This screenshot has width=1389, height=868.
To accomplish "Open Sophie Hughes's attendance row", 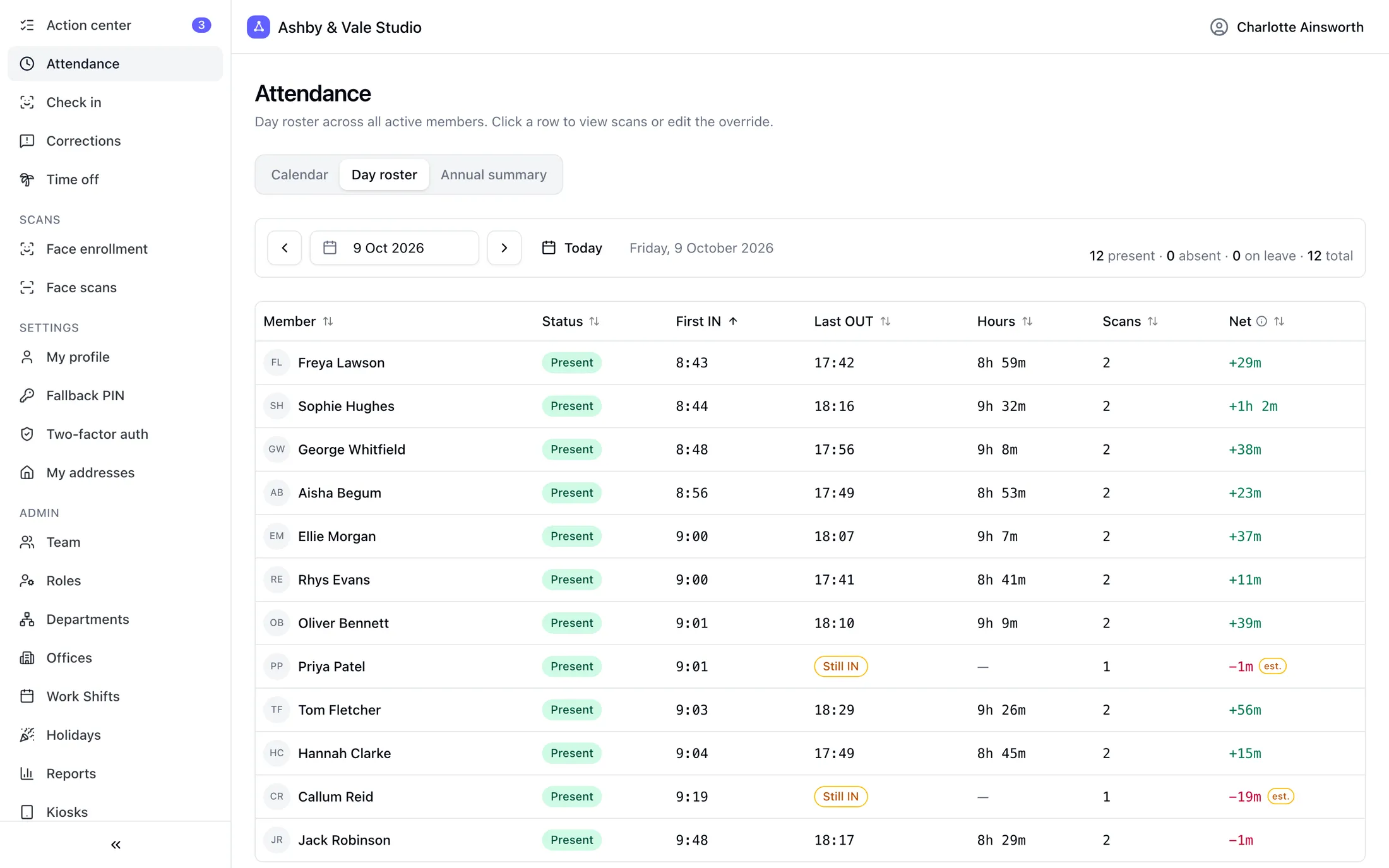I will (810, 406).
